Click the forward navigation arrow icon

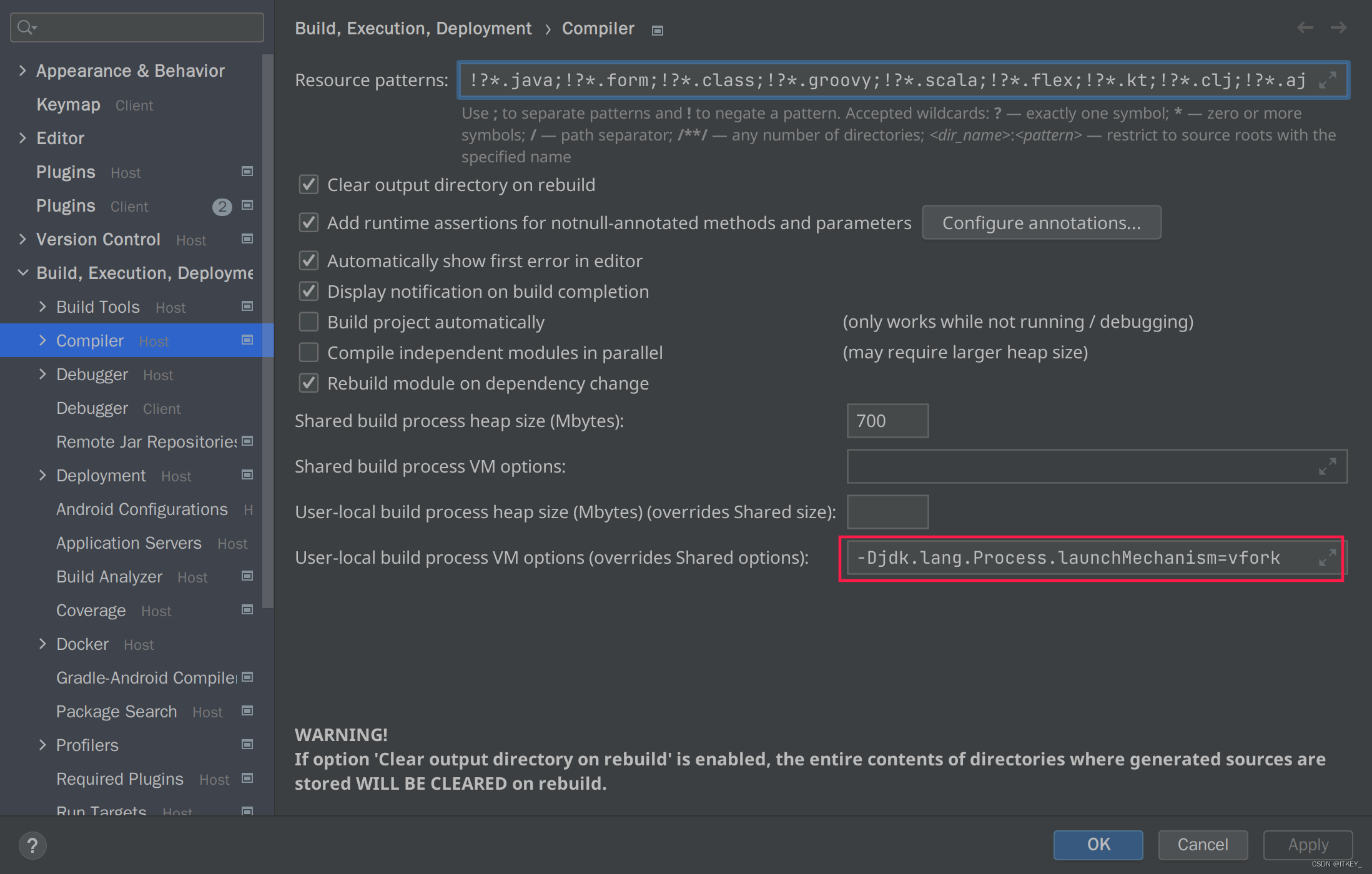(1339, 27)
